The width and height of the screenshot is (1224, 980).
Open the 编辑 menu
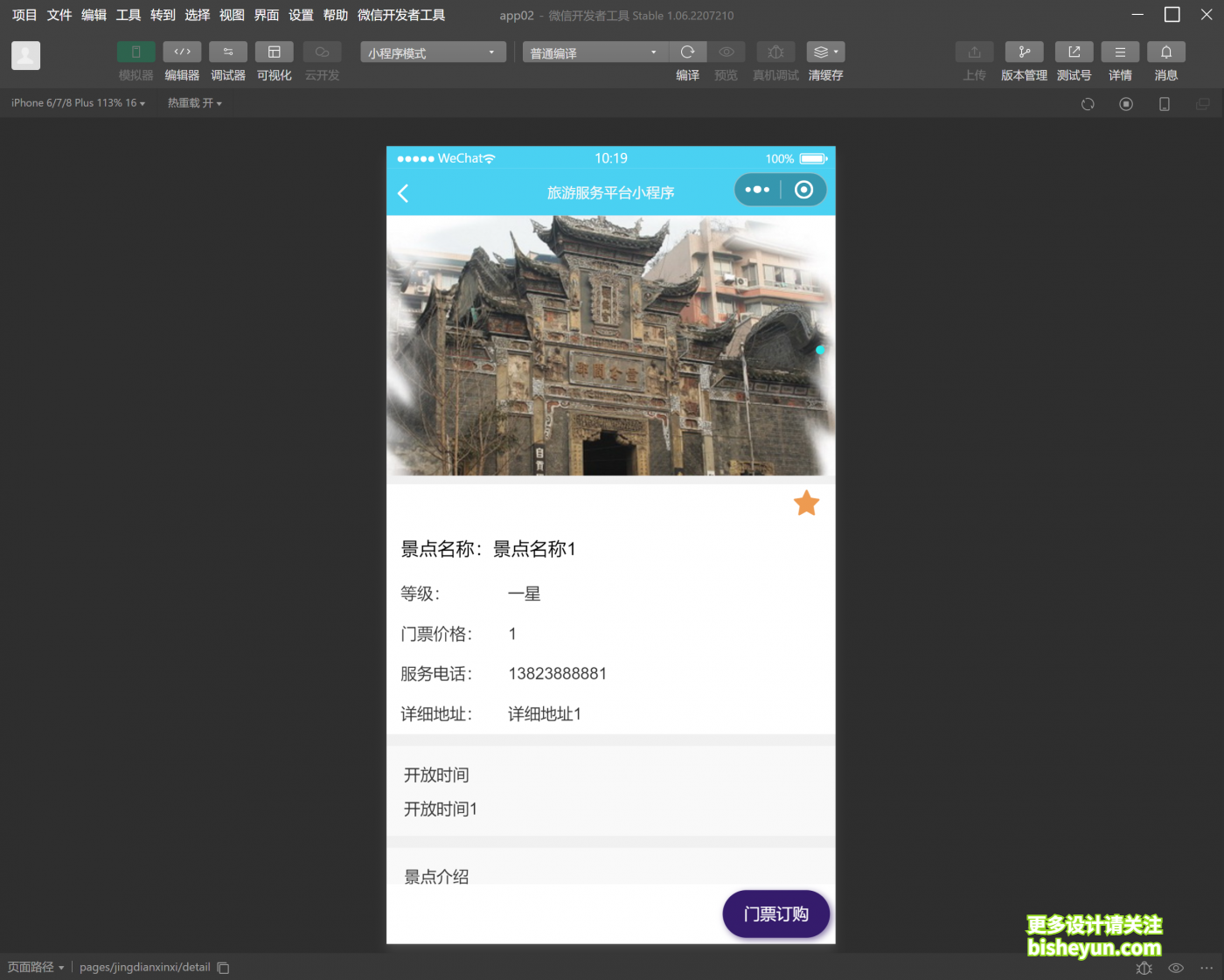tap(94, 15)
